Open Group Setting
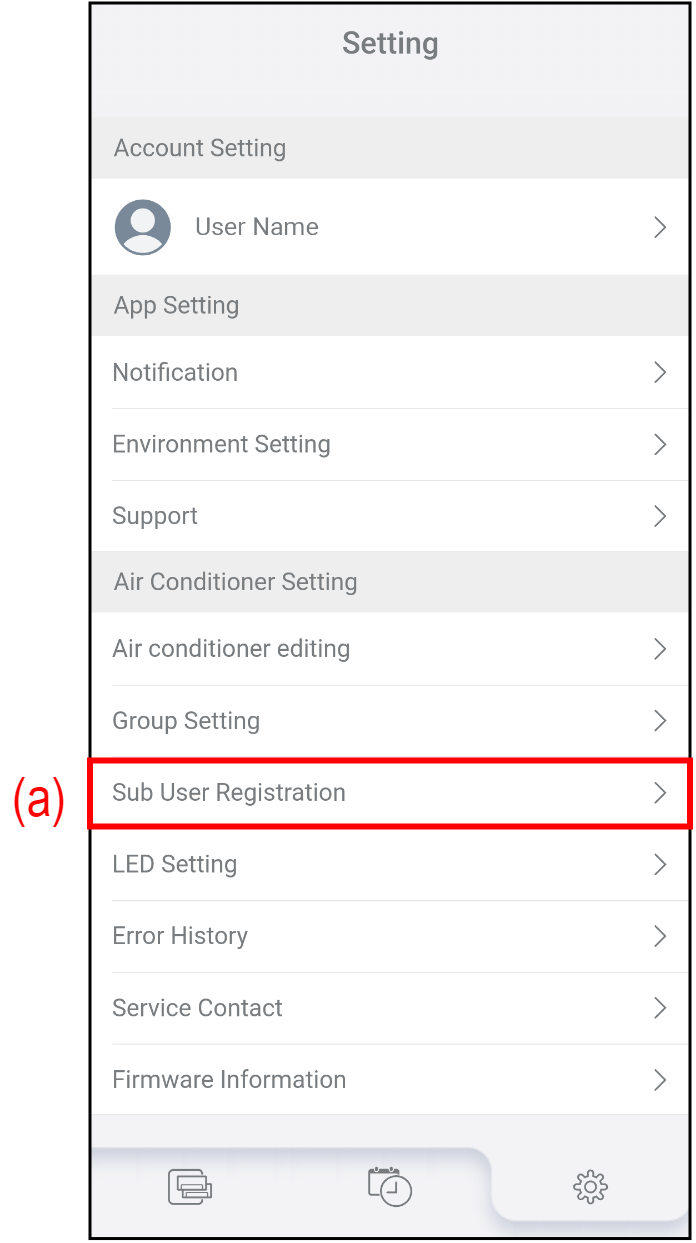The width and height of the screenshot is (696, 1243). pos(186,721)
